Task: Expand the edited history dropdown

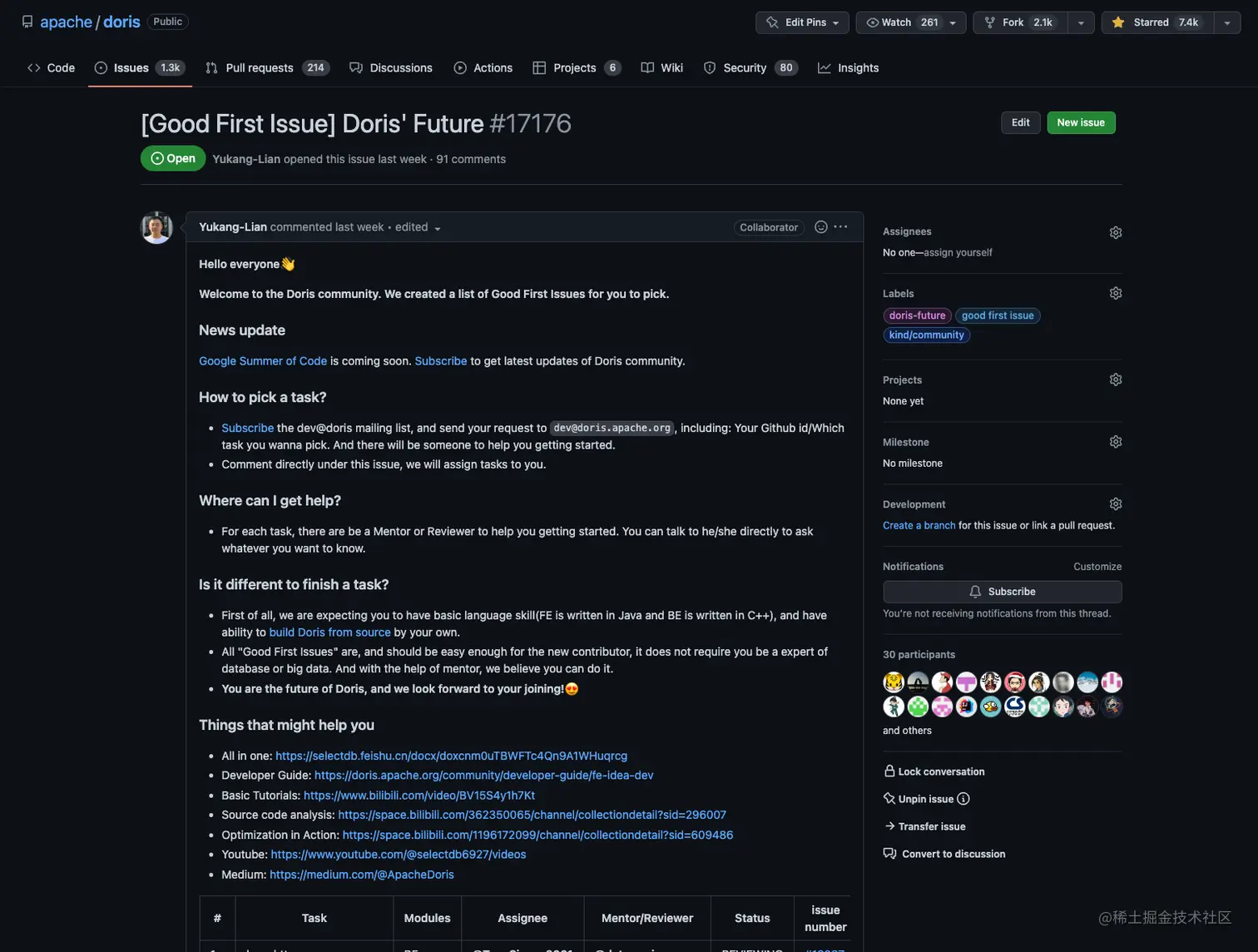Action: tap(419, 227)
